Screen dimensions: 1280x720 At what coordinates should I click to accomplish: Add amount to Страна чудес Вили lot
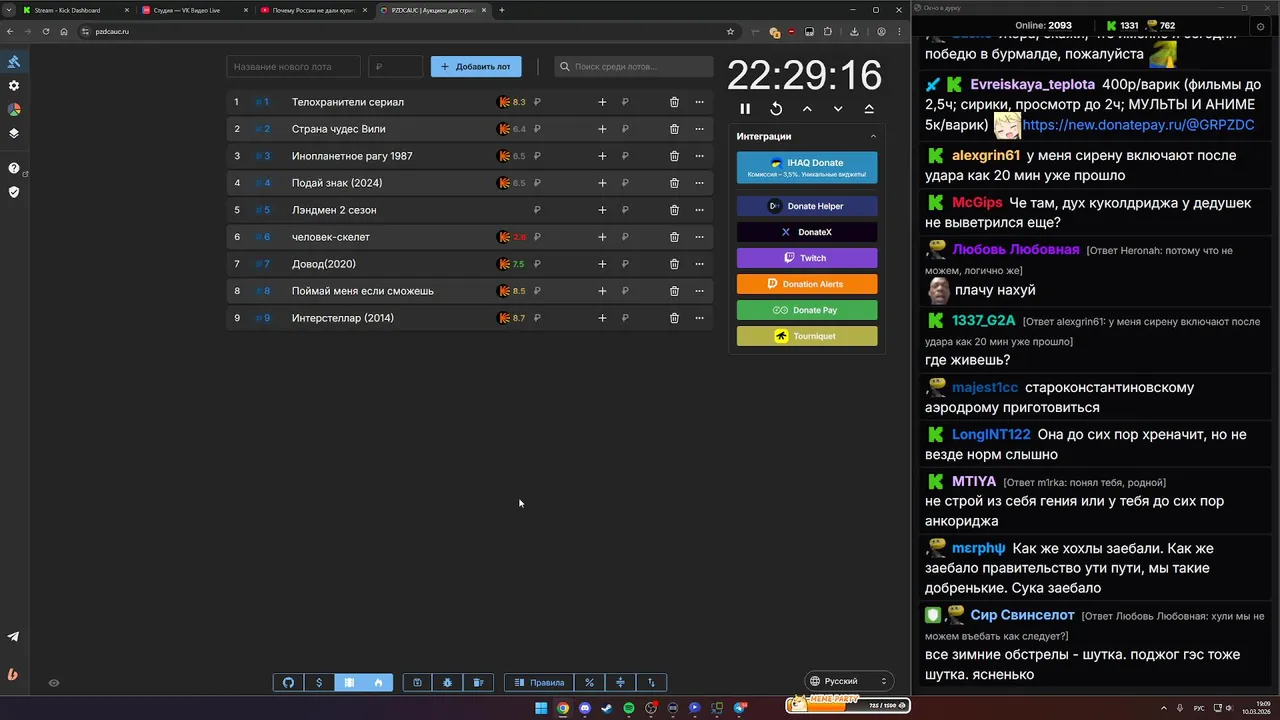pos(602,129)
